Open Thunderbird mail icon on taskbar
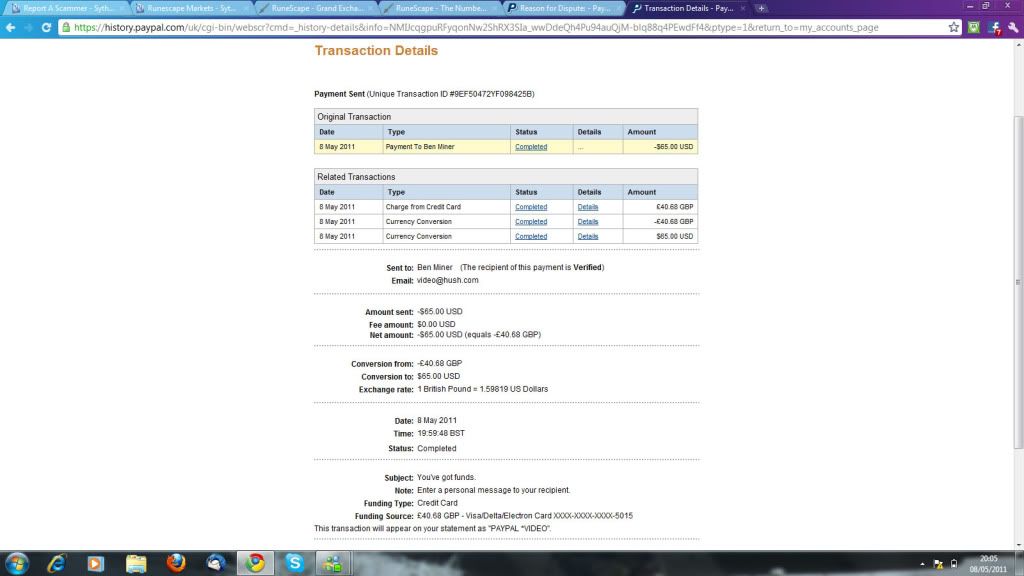The height and width of the screenshot is (576, 1024). pyautogui.click(x=216, y=563)
